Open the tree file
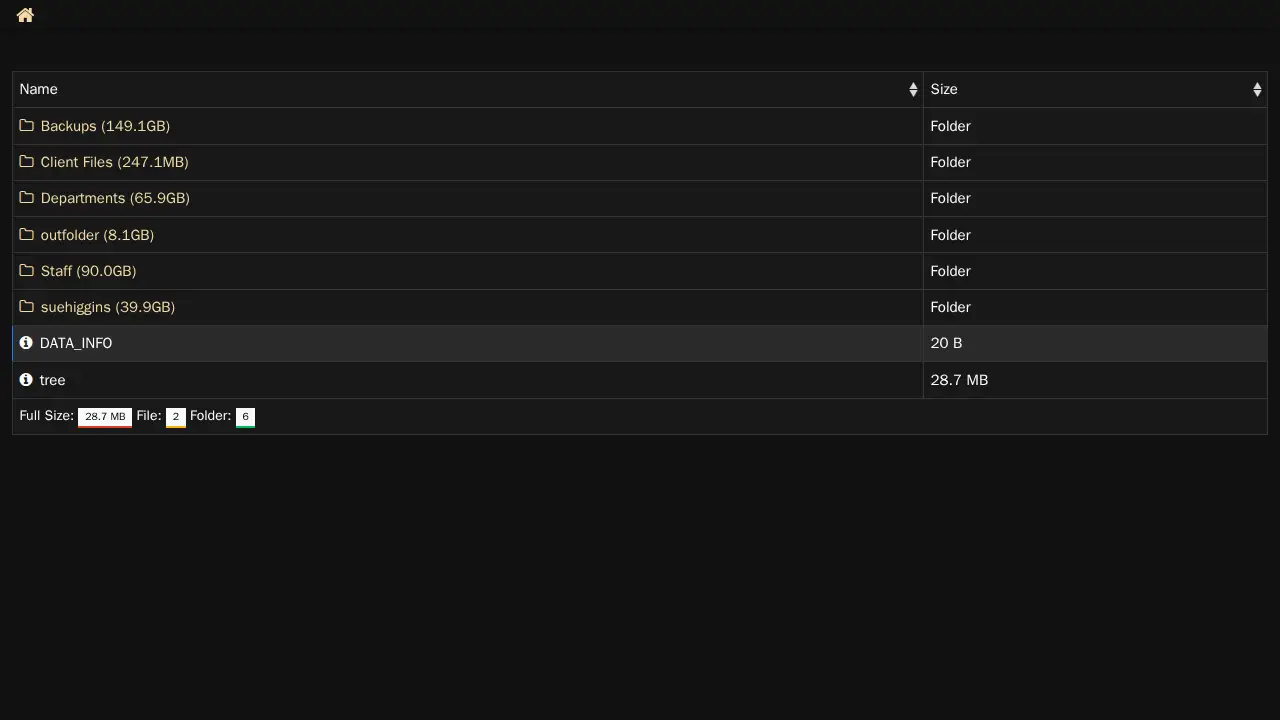The image size is (1280, 720). (x=53, y=380)
